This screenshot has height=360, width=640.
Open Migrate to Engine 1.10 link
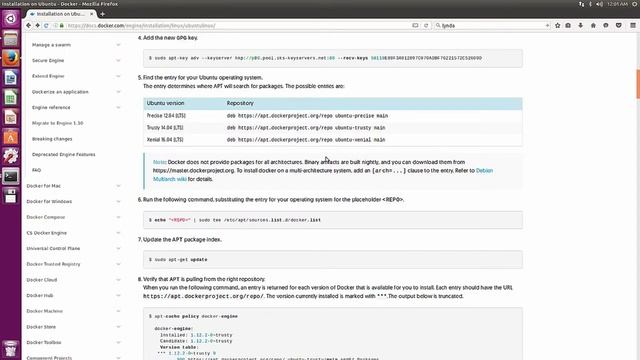coord(58,123)
